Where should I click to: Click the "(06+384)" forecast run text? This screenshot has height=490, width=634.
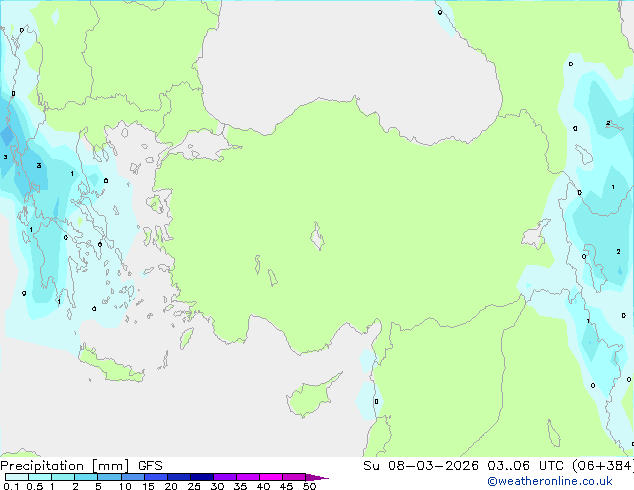tap(602, 466)
